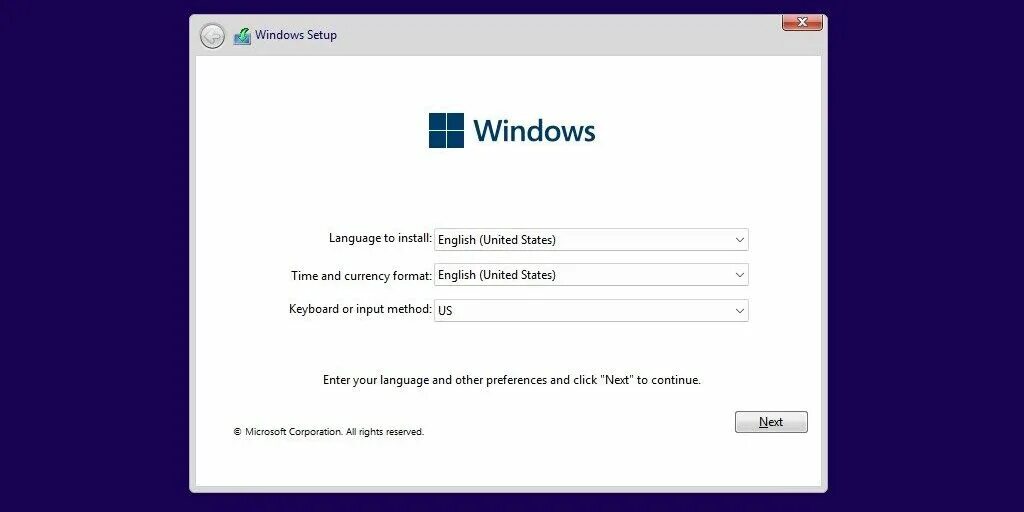Click the 'Language to install:' label

tap(380, 238)
